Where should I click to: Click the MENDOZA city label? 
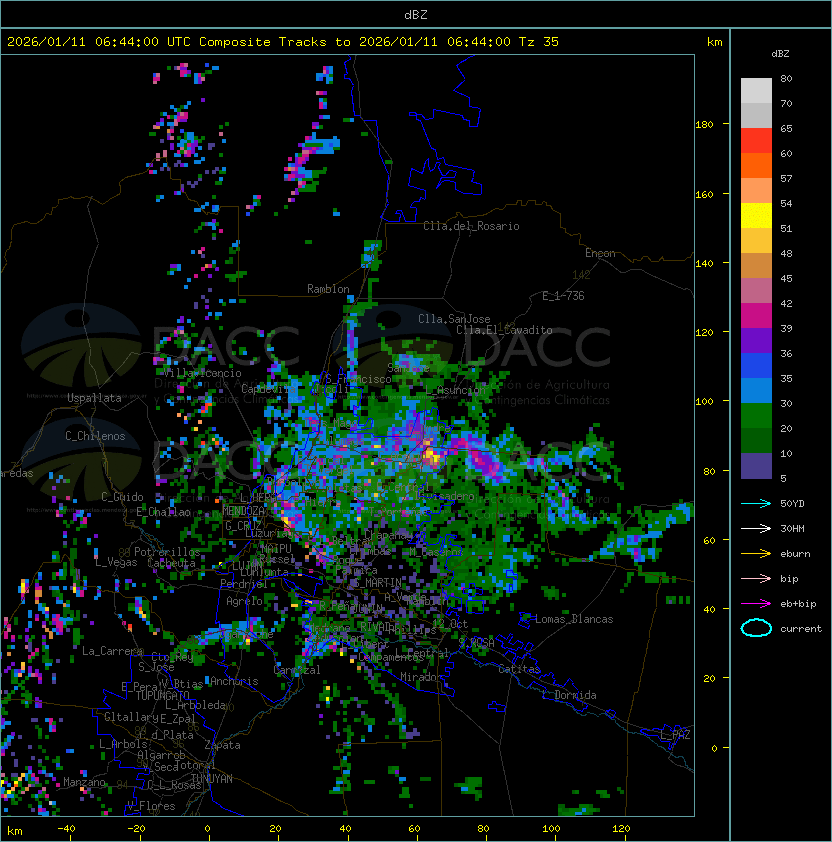tap(243, 511)
